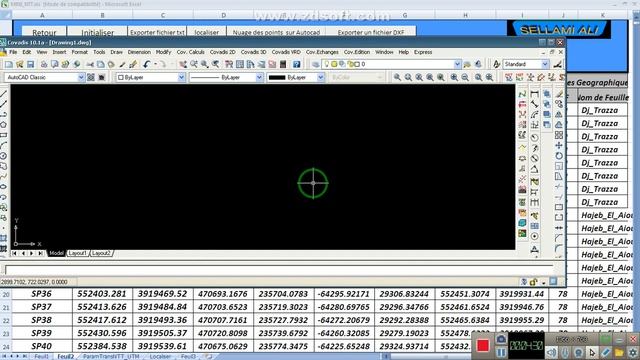Click the Text Style 'A' icon

(496, 64)
